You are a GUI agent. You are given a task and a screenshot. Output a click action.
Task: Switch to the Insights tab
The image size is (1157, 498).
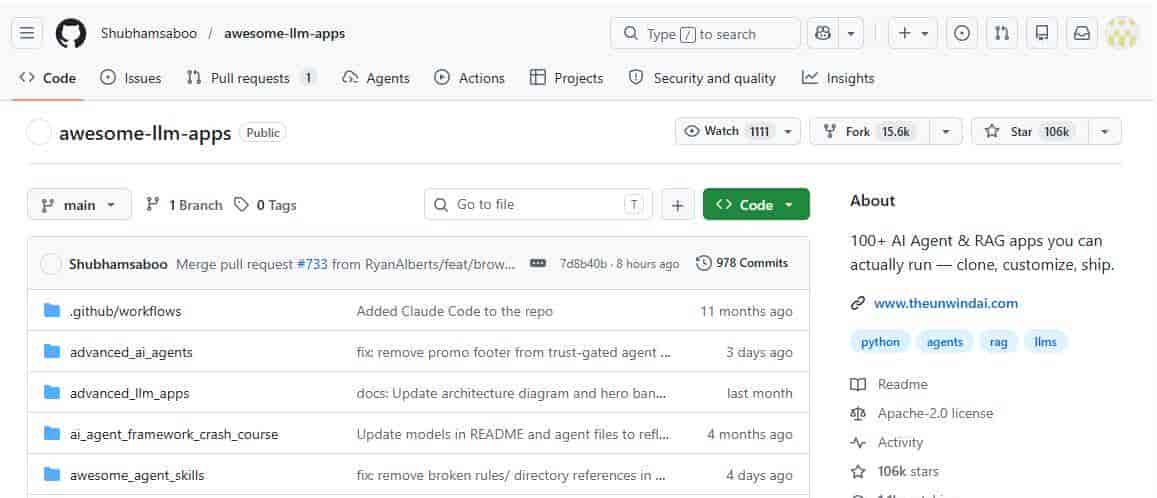[x=838, y=78]
